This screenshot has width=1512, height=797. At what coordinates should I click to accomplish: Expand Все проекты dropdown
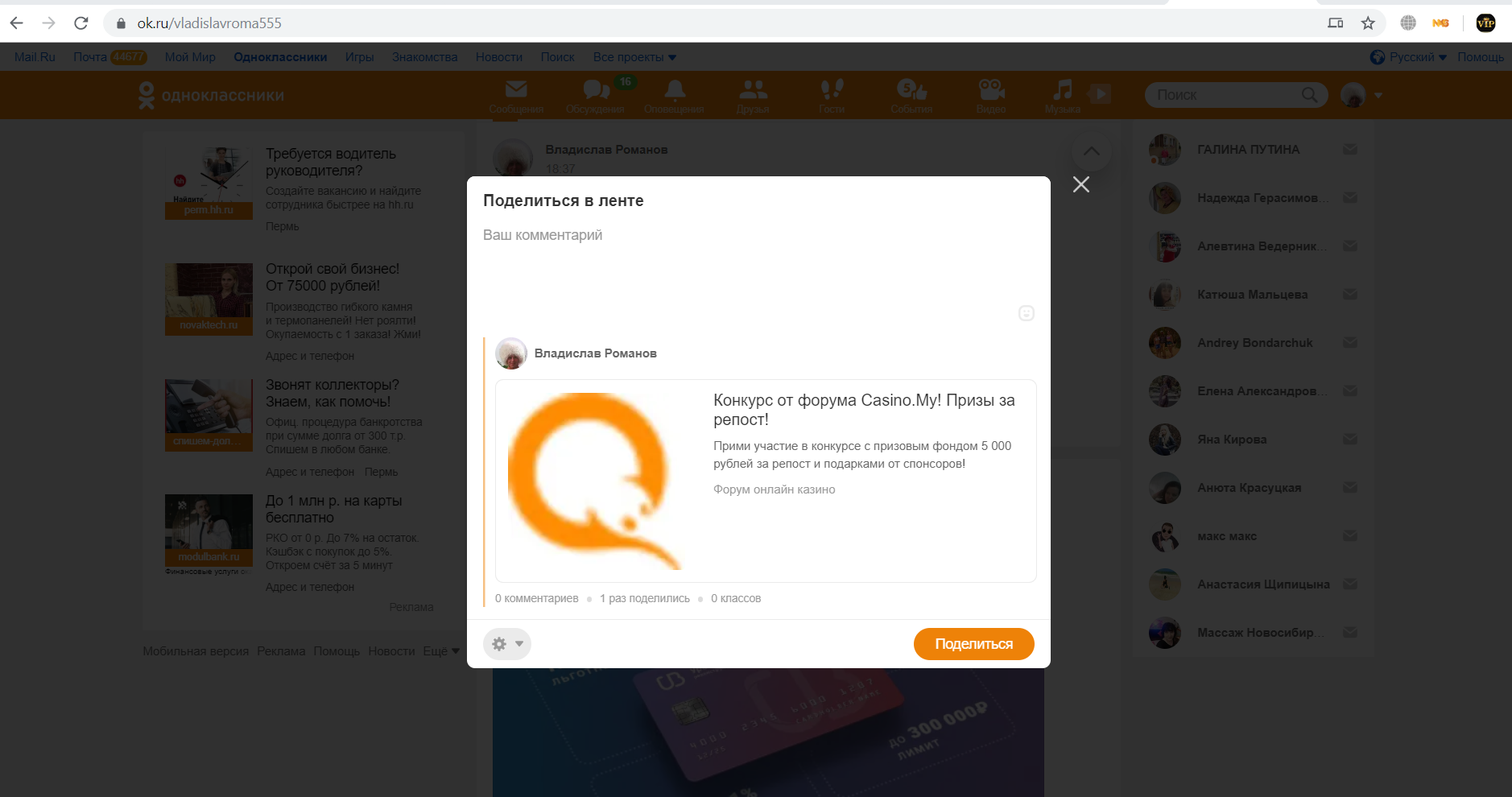[x=634, y=57]
